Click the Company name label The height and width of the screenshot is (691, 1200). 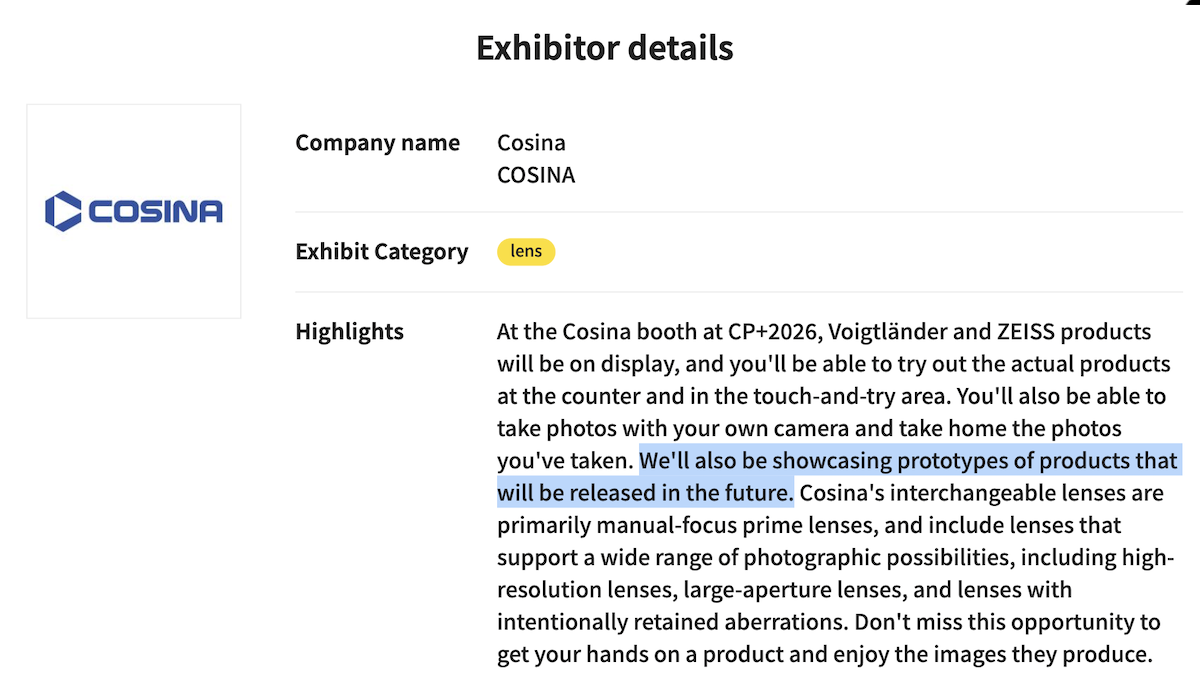[x=377, y=143]
